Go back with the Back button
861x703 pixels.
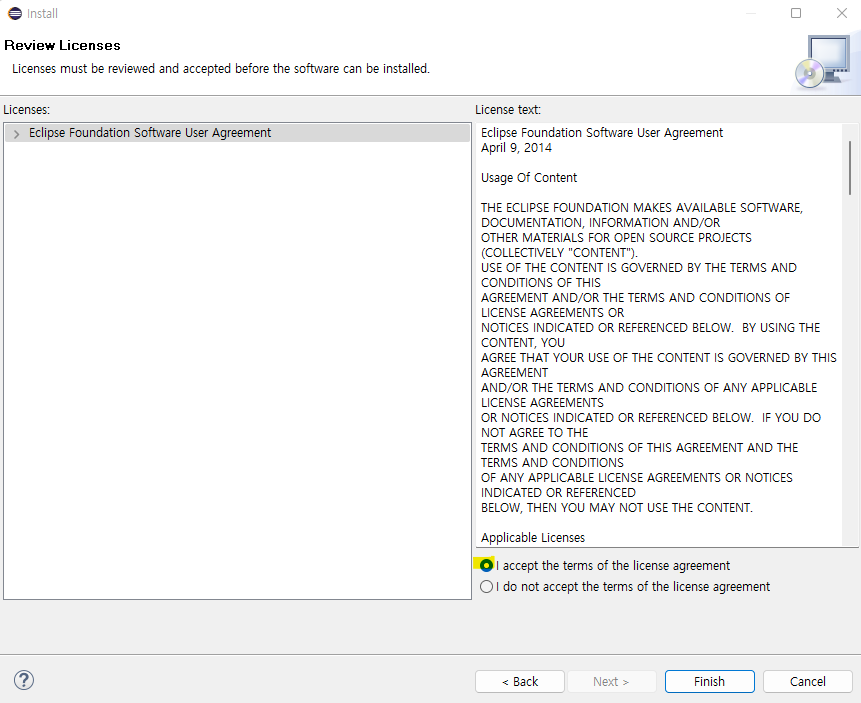pyautogui.click(x=519, y=682)
